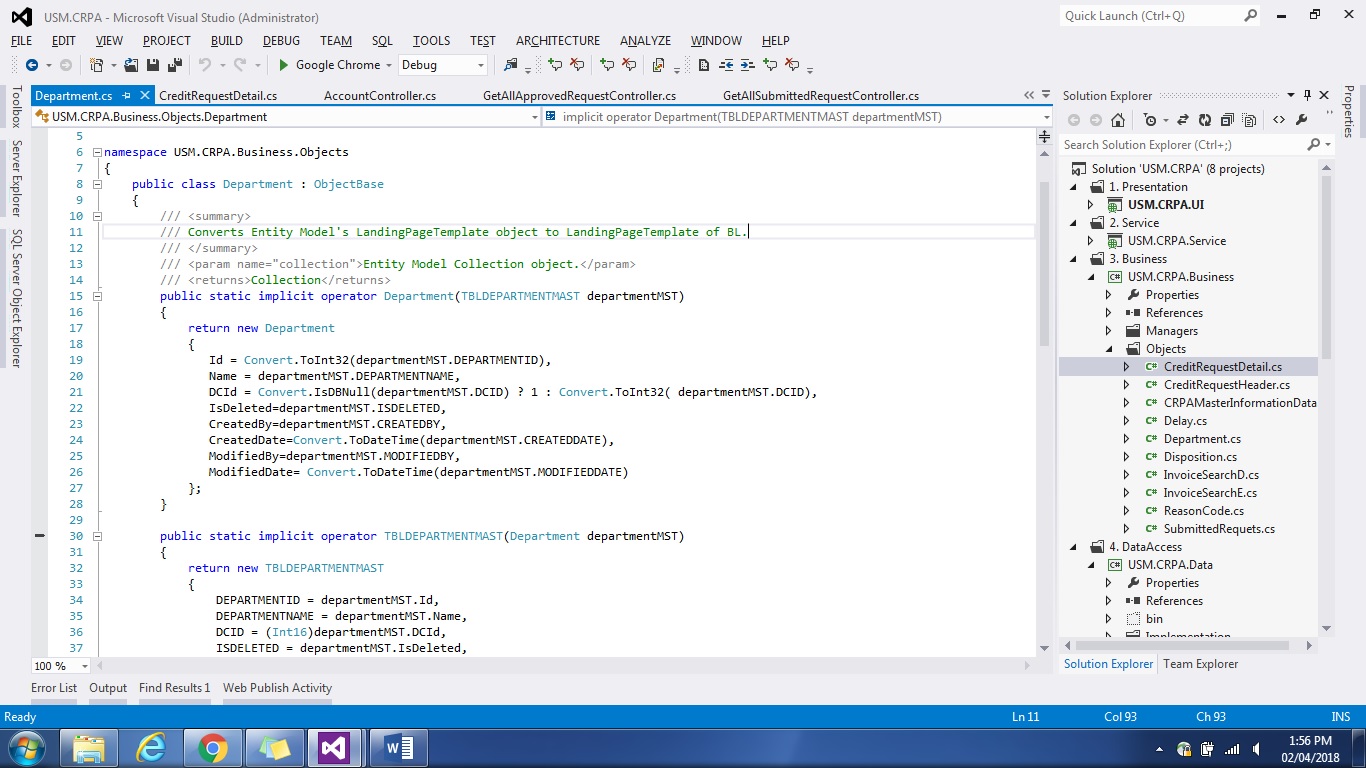Toggle Show All Files in Solution Explorer
The height and width of the screenshot is (768, 1366).
coord(1250,120)
